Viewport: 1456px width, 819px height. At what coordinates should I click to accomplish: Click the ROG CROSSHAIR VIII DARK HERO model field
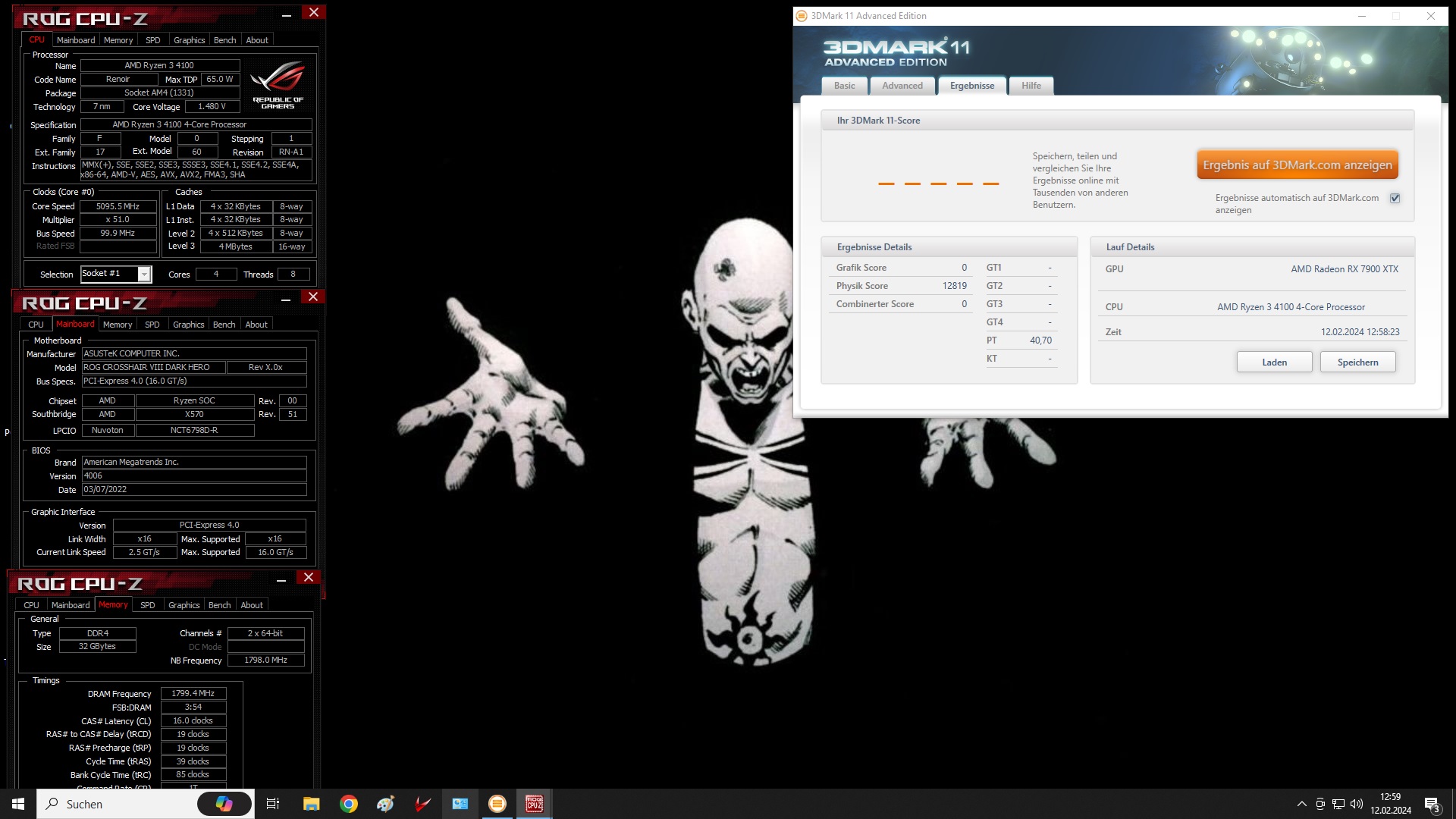(153, 367)
